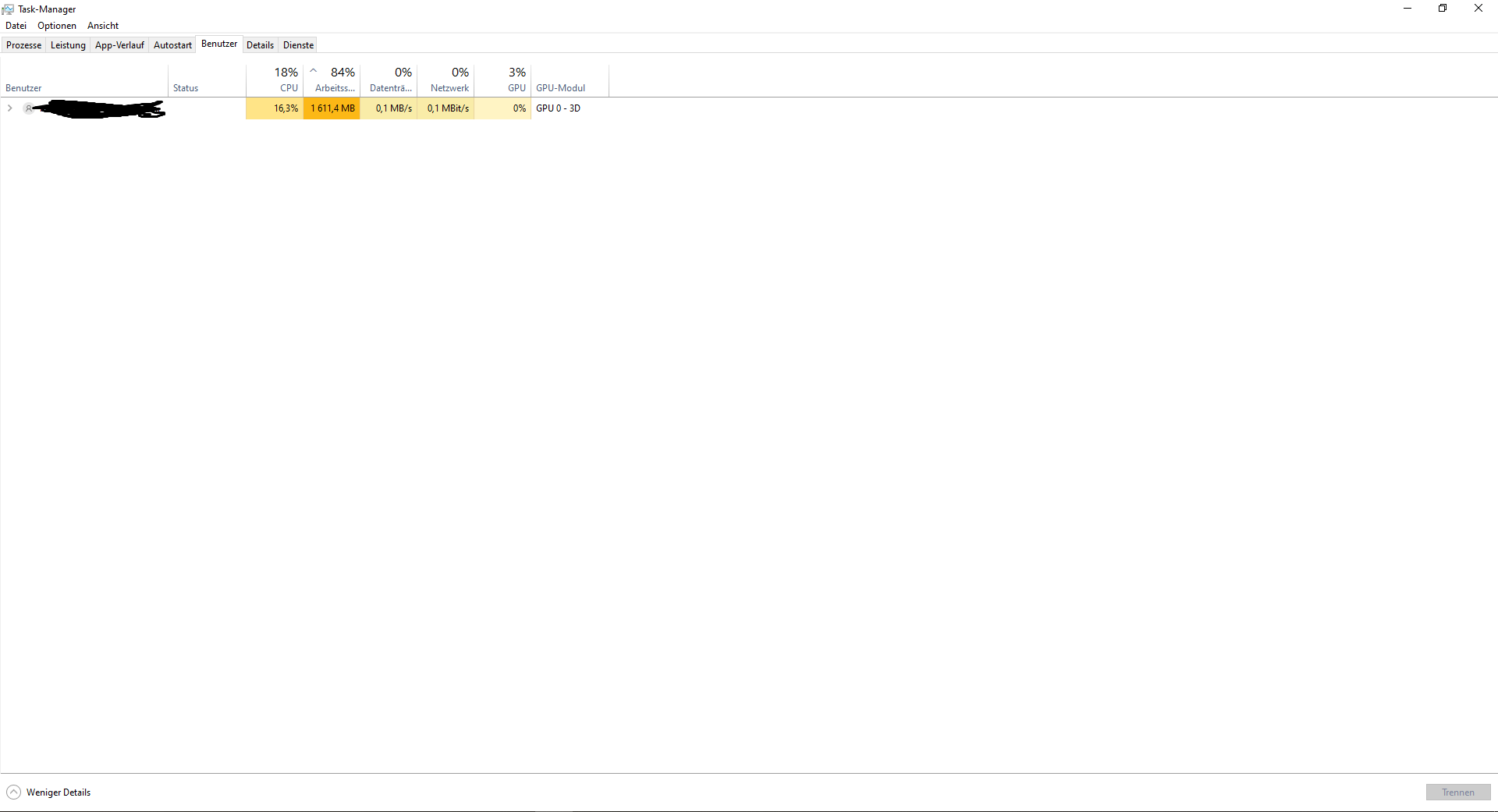Sort users by CPU column header
Image resolution: width=1498 pixels, height=812 pixels.
(275, 80)
